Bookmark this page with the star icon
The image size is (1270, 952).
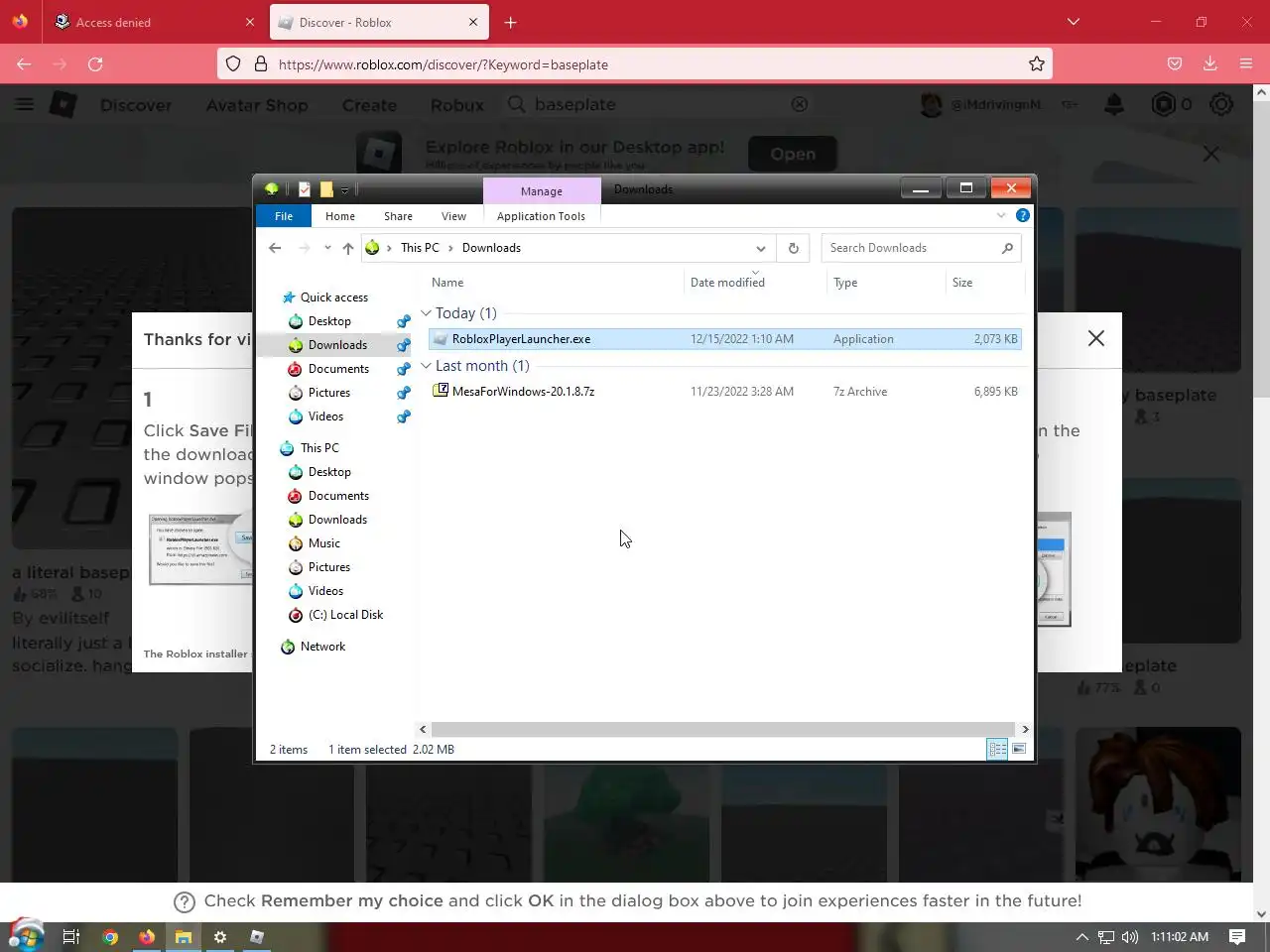pos(1037,64)
